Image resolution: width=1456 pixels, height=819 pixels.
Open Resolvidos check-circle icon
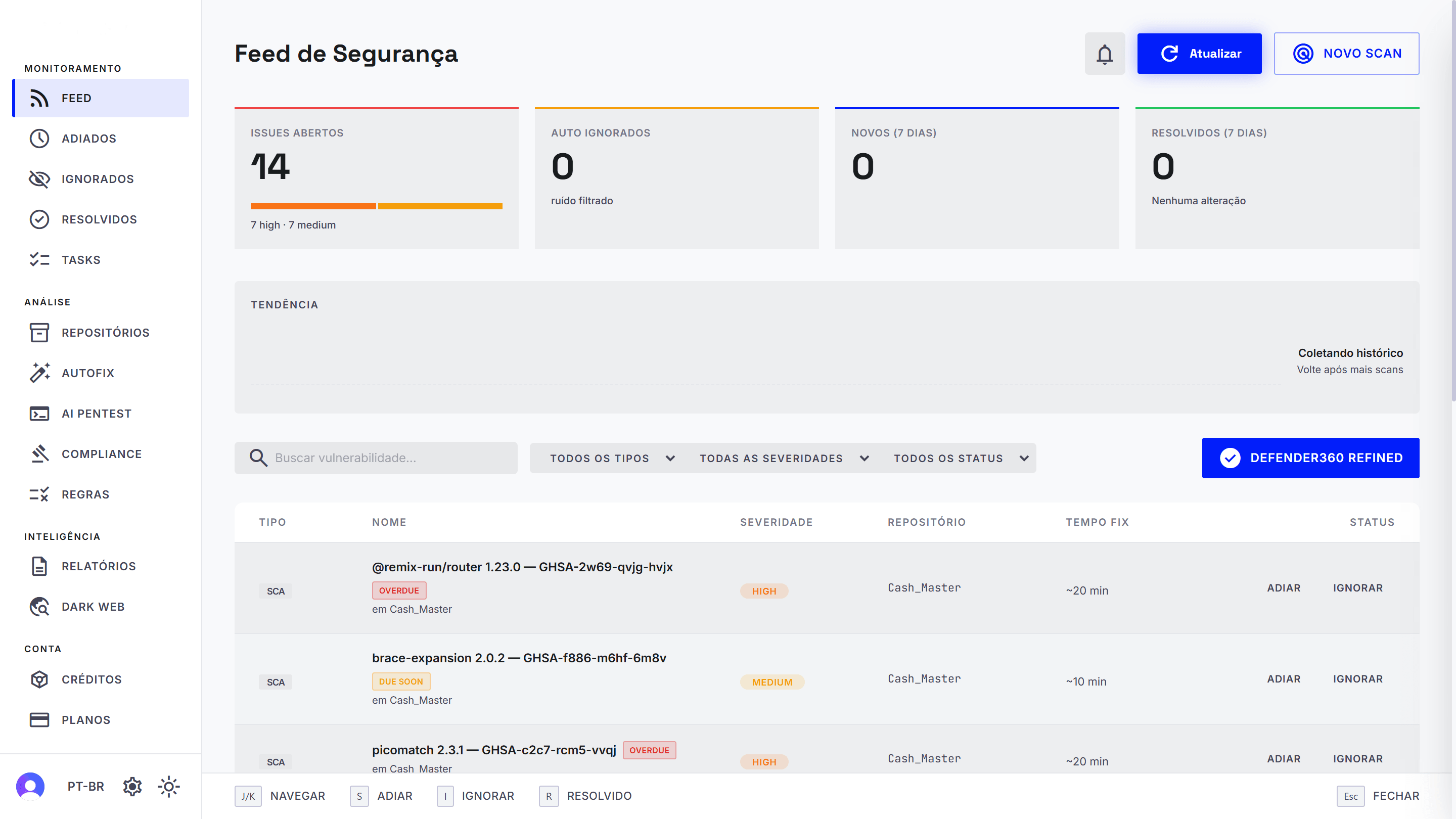pyautogui.click(x=39, y=219)
